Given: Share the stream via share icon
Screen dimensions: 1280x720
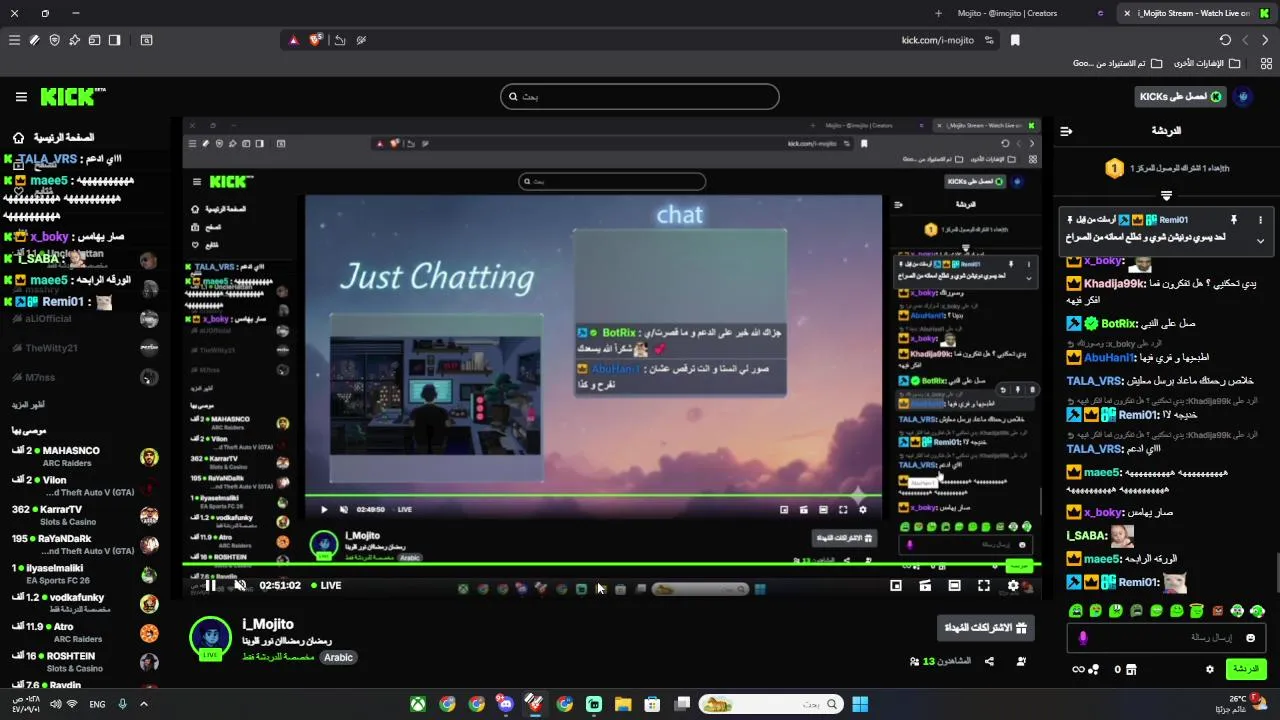Looking at the screenshot, I should click(x=989, y=661).
